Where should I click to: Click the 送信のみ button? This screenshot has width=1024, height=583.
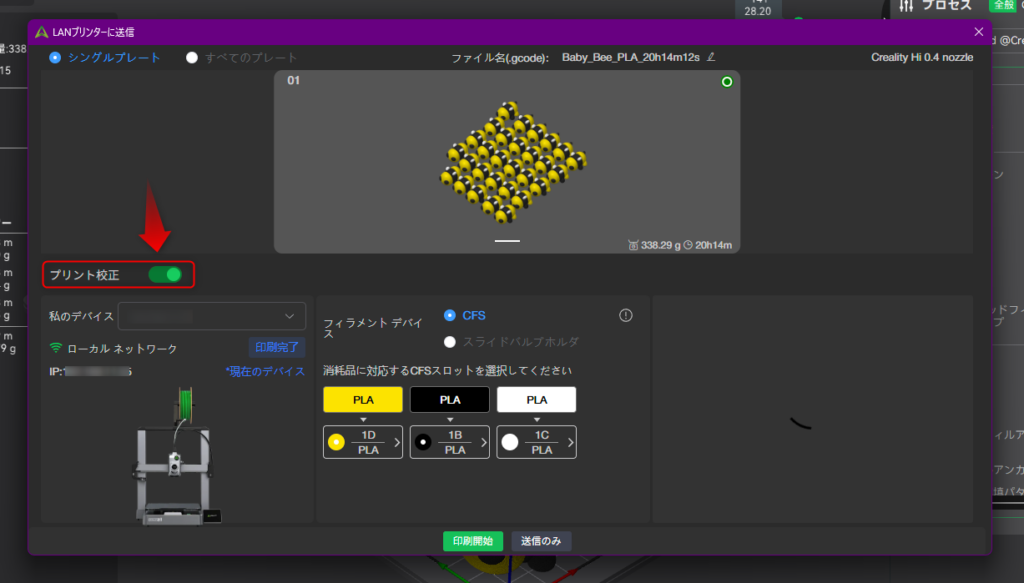pos(541,541)
